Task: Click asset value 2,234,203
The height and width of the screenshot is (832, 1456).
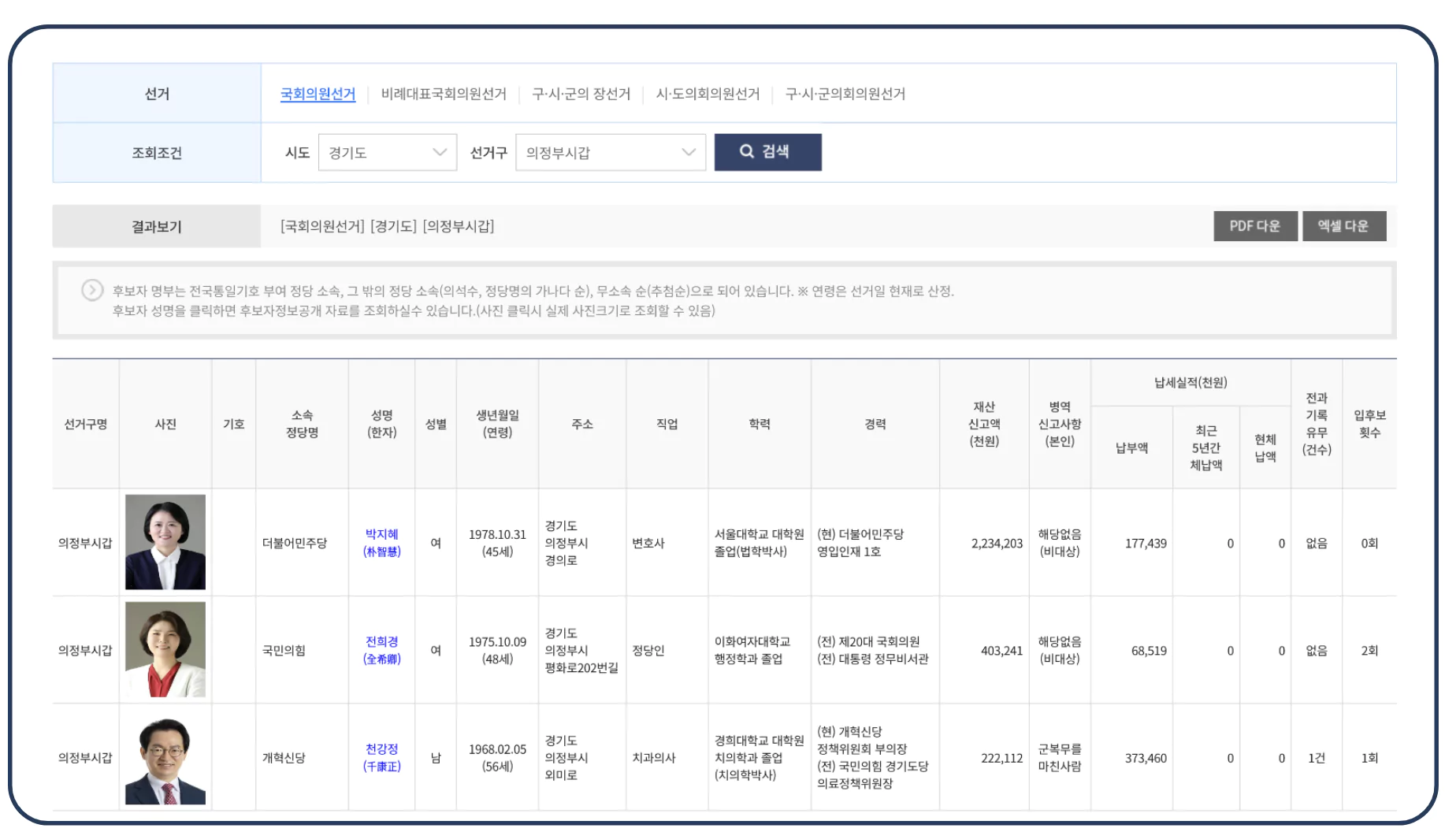Action: (x=997, y=543)
